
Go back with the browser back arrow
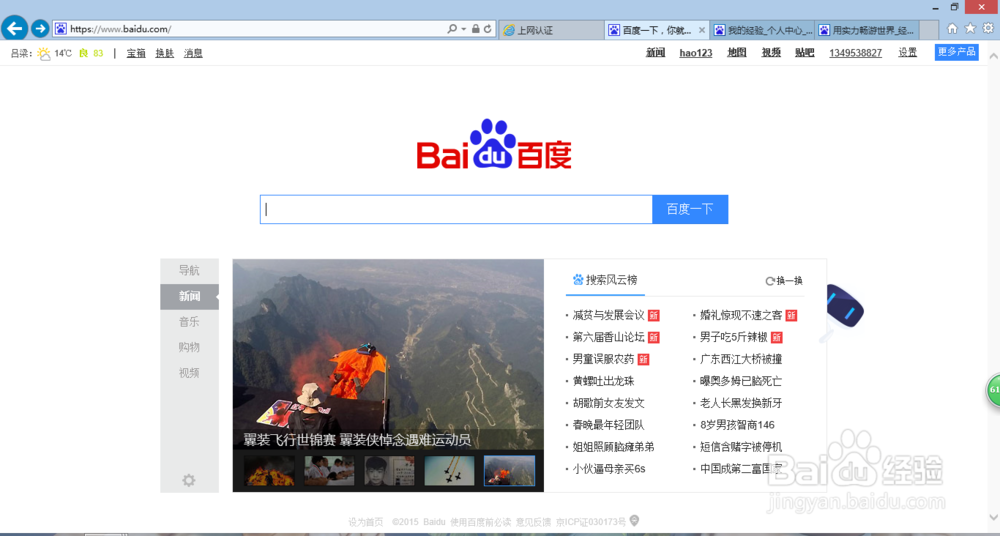click(x=15, y=28)
